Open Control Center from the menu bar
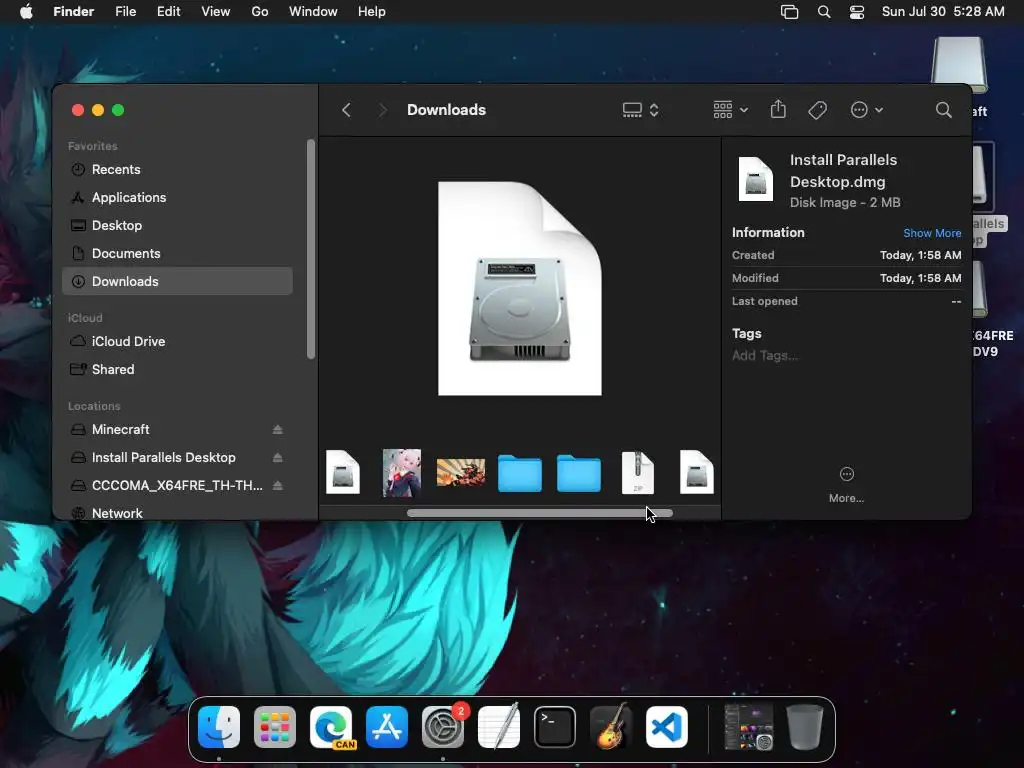 pos(857,12)
